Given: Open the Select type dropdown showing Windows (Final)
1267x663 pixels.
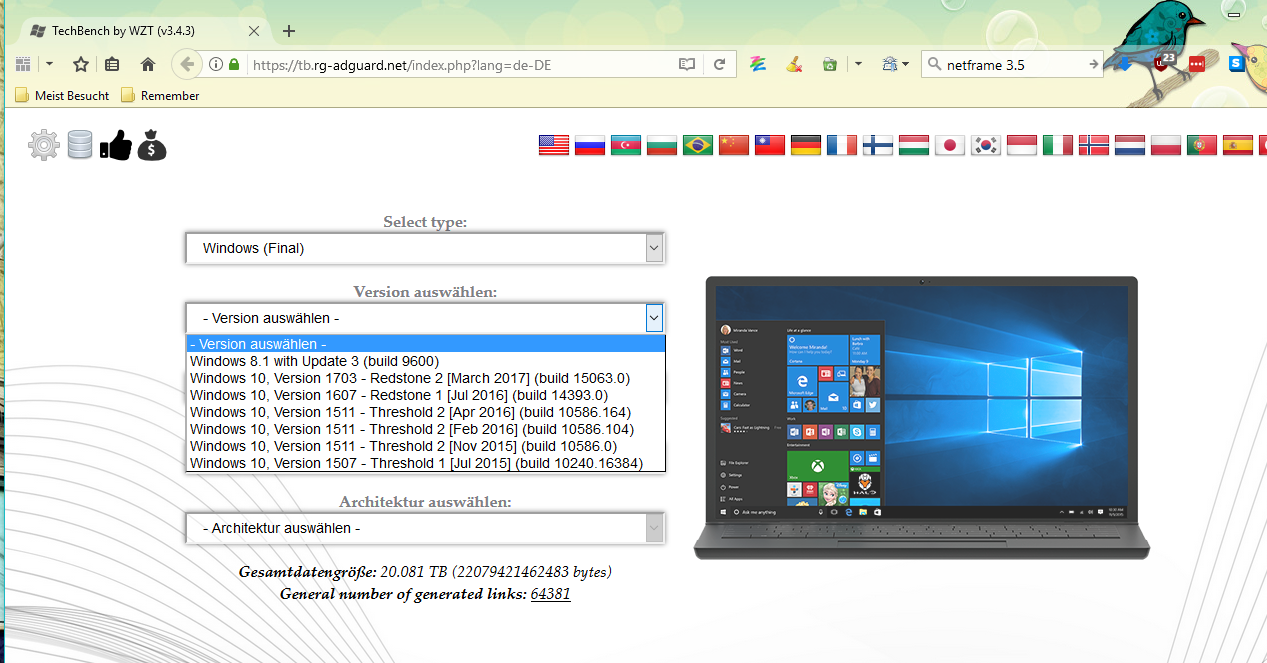Looking at the screenshot, I should [425, 248].
